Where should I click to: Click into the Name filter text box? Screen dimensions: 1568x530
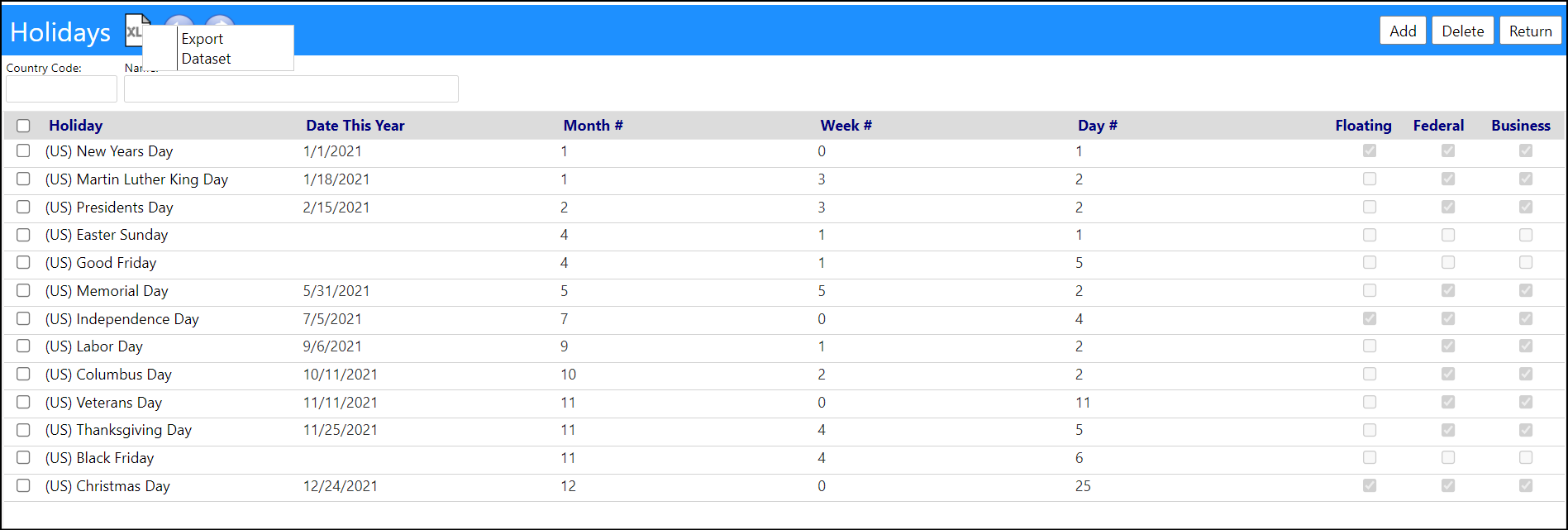click(x=291, y=89)
